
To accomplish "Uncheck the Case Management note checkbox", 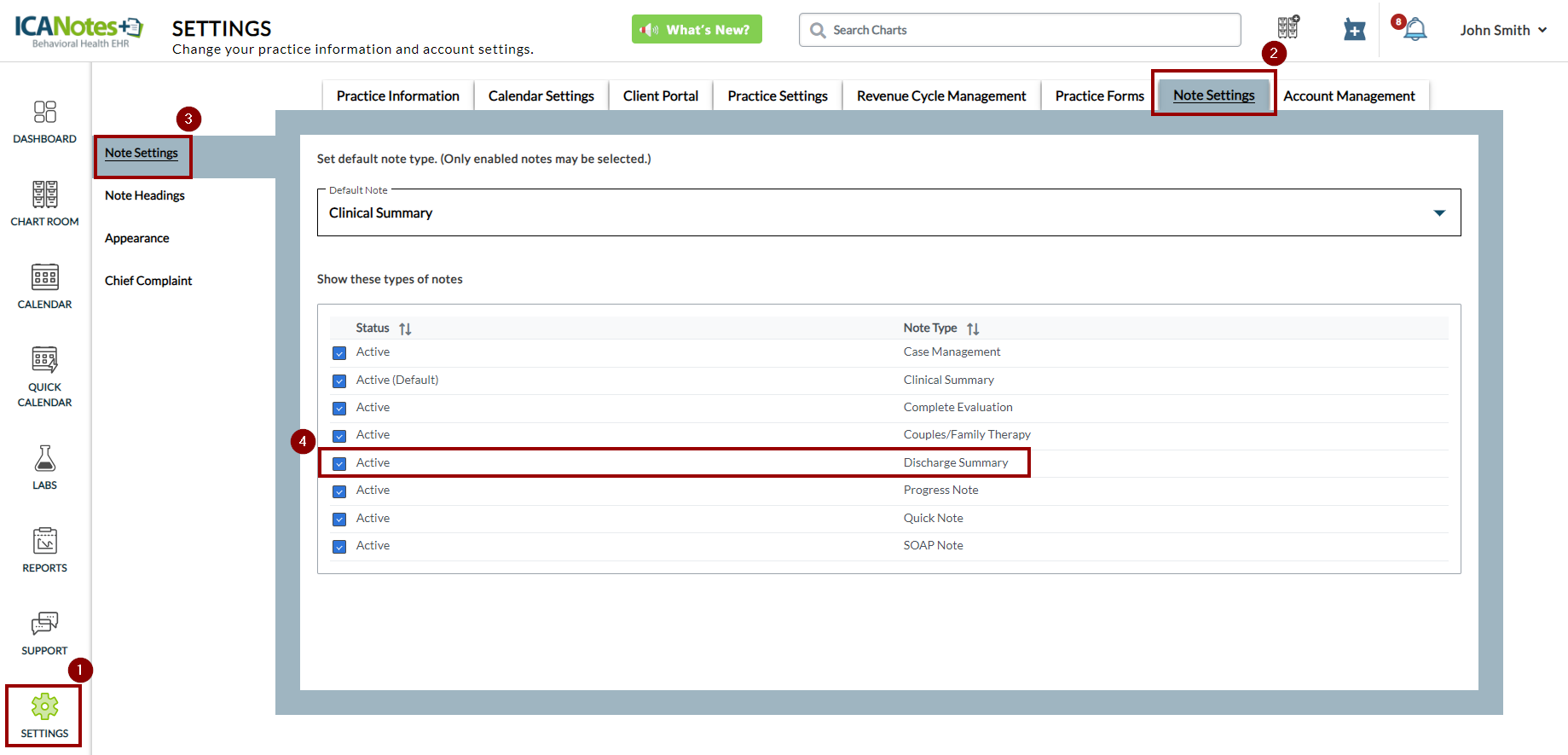I will (x=339, y=353).
